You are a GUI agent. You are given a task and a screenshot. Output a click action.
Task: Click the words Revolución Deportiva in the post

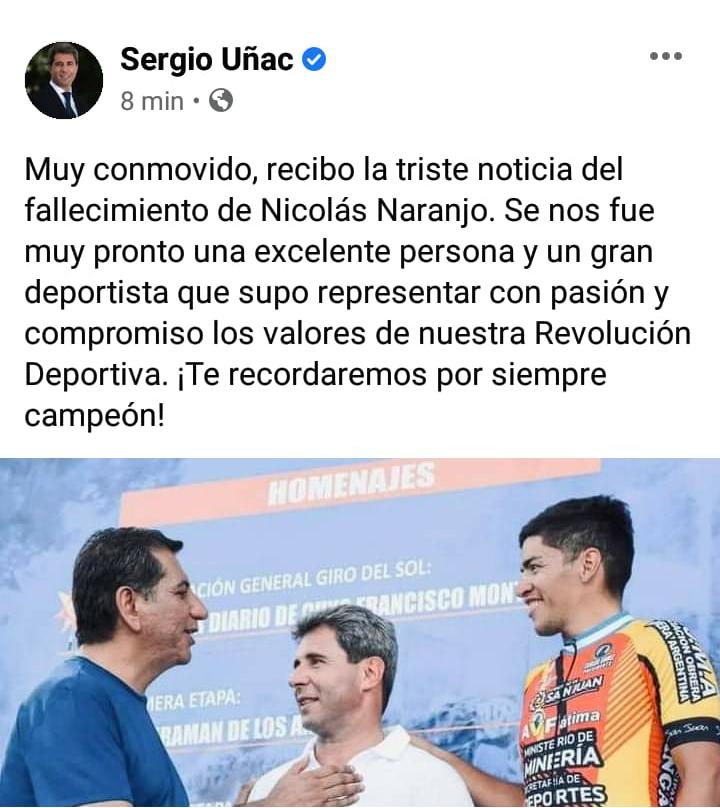point(358,354)
